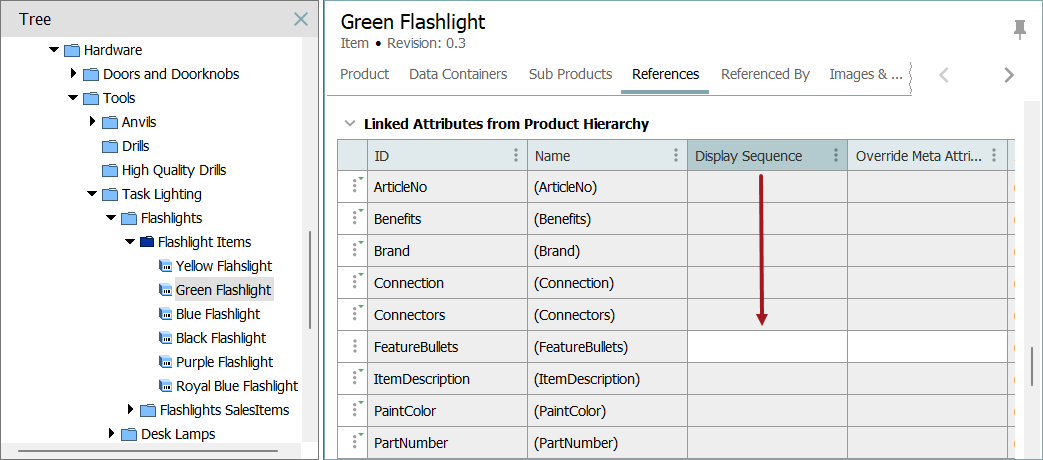Expand the Doors and Doorknobs folder
This screenshot has height=460, width=1043.
[x=73, y=73]
